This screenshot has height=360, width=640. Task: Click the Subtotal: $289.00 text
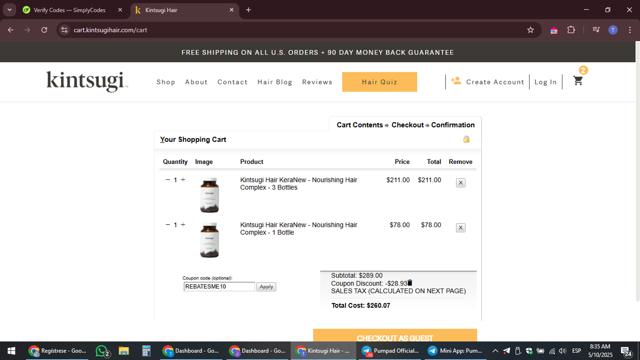tap(357, 276)
